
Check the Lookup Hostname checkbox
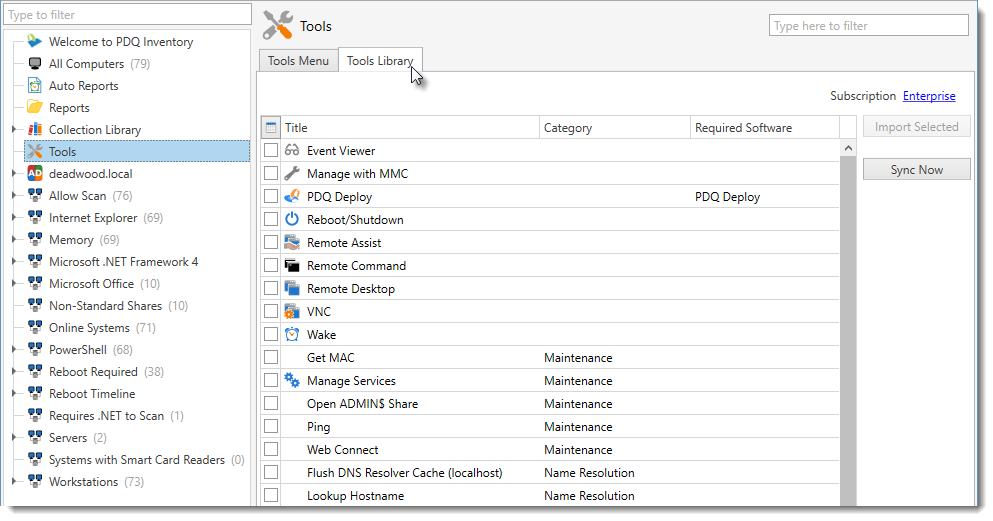271,495
